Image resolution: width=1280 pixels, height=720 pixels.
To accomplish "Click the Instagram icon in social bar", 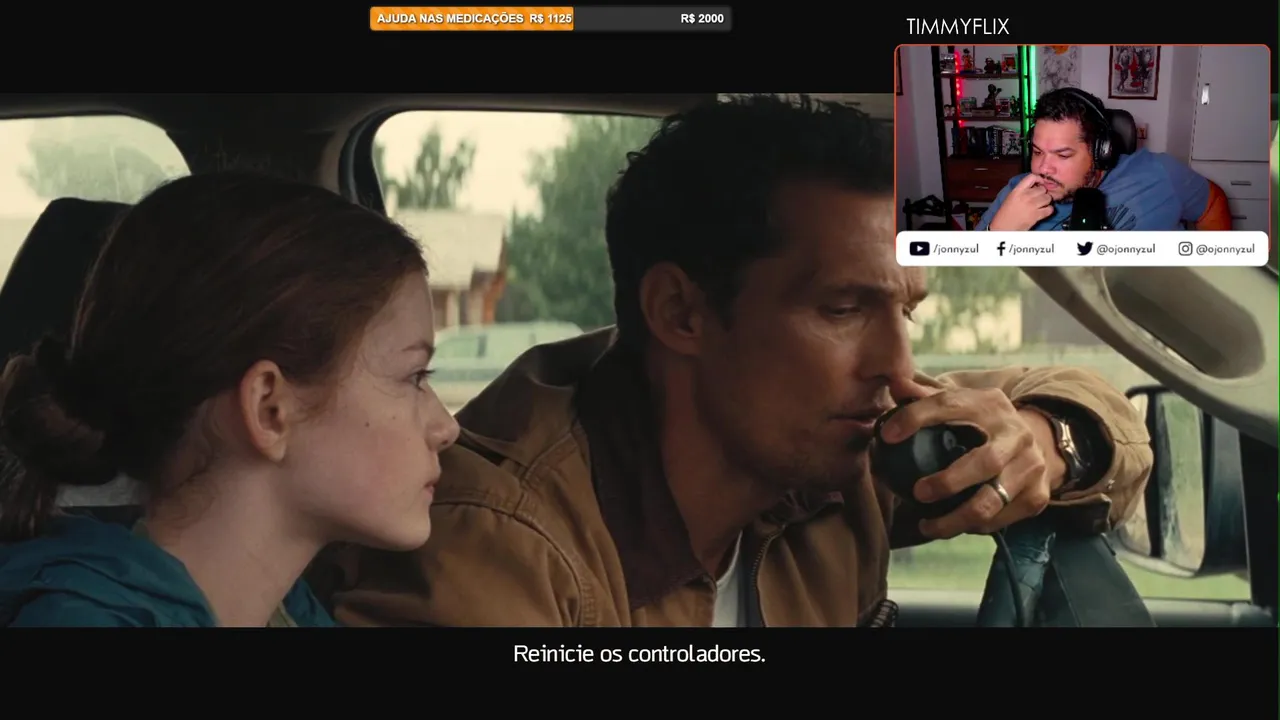I will 1185,249.
